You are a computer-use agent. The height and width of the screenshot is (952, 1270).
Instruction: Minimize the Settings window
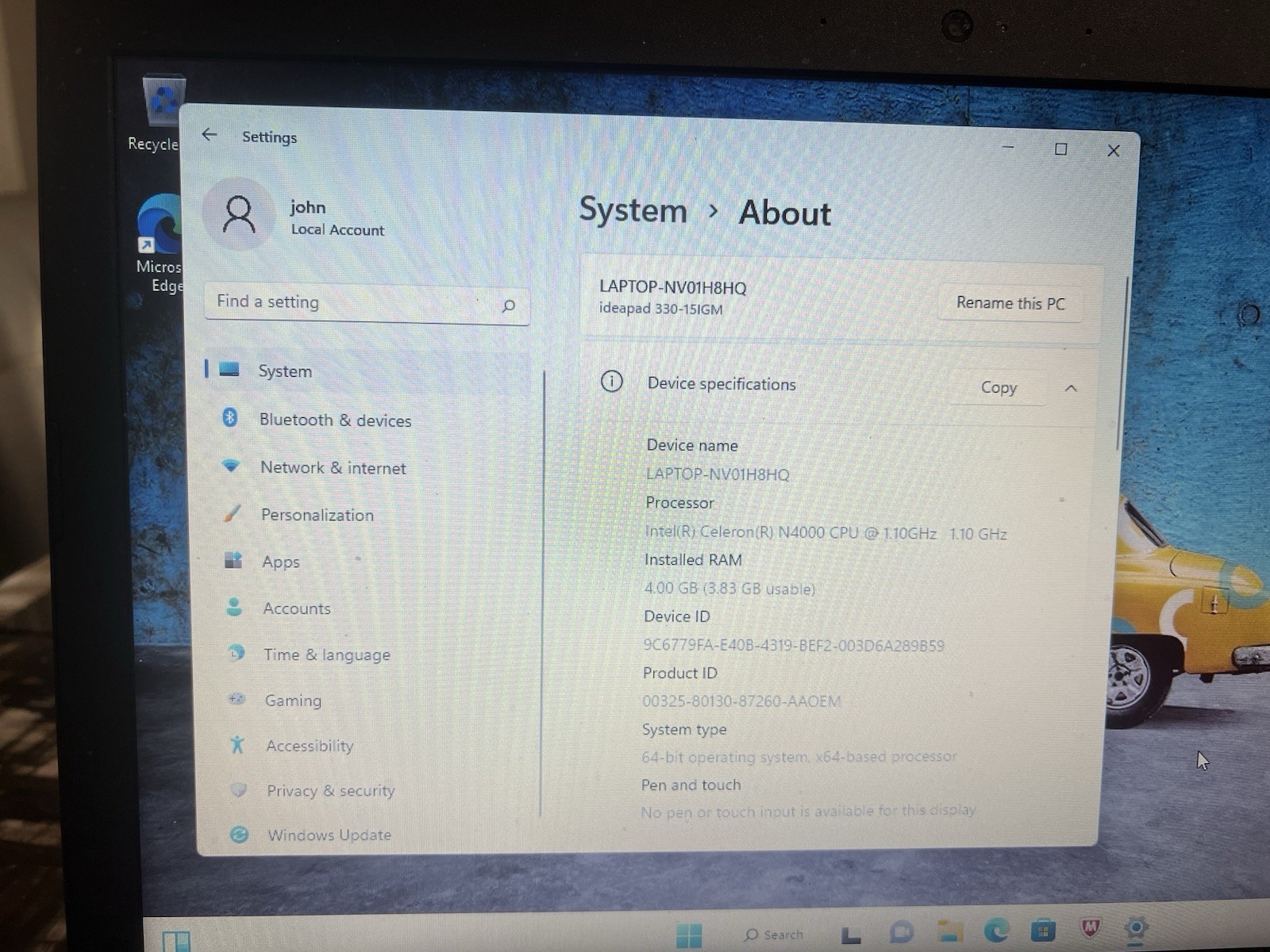tap(1008, 148)
